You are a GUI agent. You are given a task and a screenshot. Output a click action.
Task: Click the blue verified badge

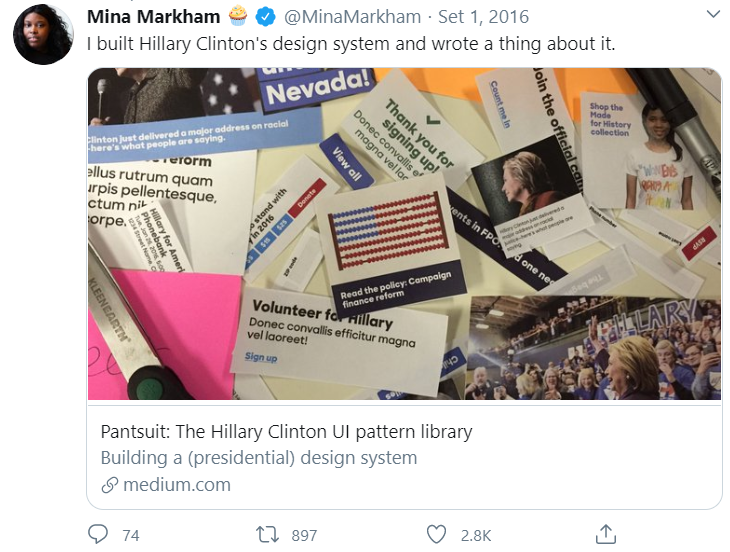coord(265,17)
